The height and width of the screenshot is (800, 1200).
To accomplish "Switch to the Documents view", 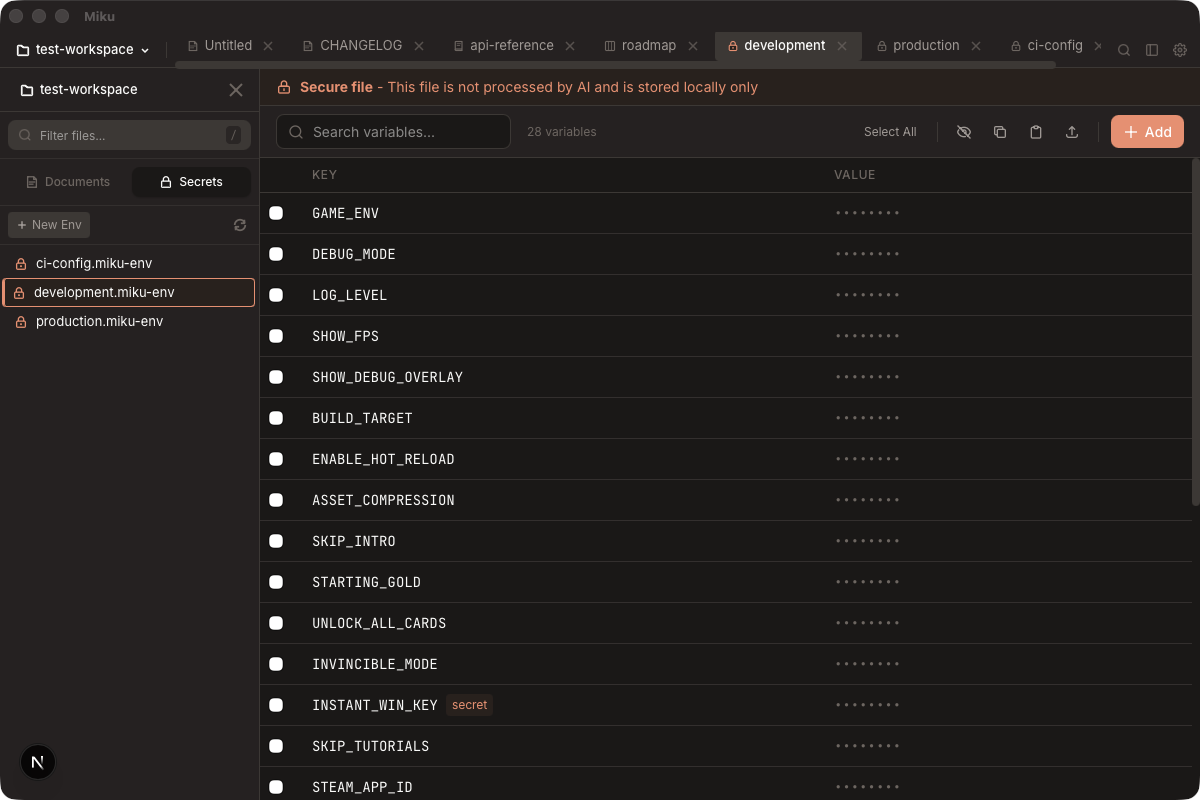I will coord(67,181).
